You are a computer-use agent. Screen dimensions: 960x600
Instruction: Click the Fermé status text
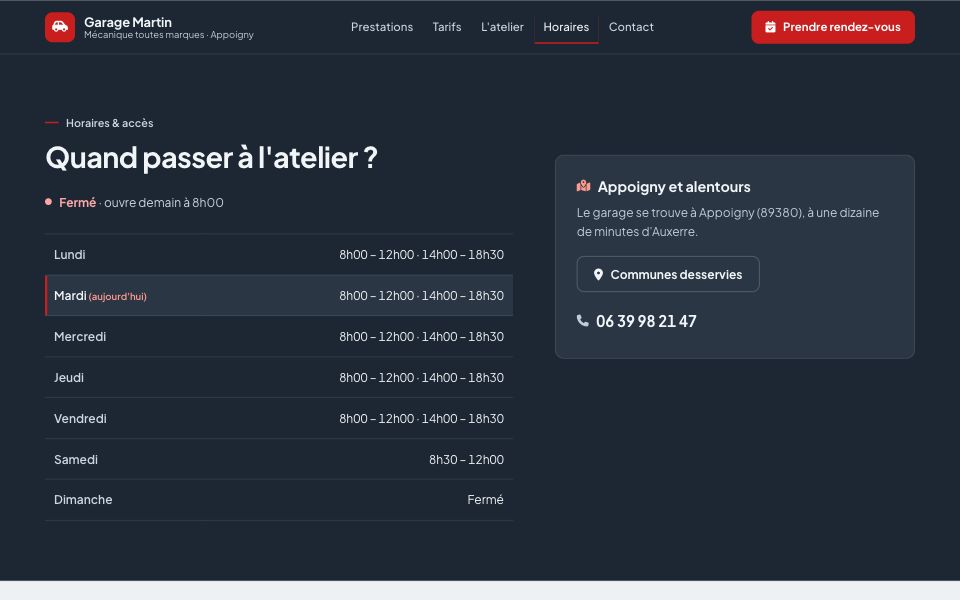click(x=77, y=203)
